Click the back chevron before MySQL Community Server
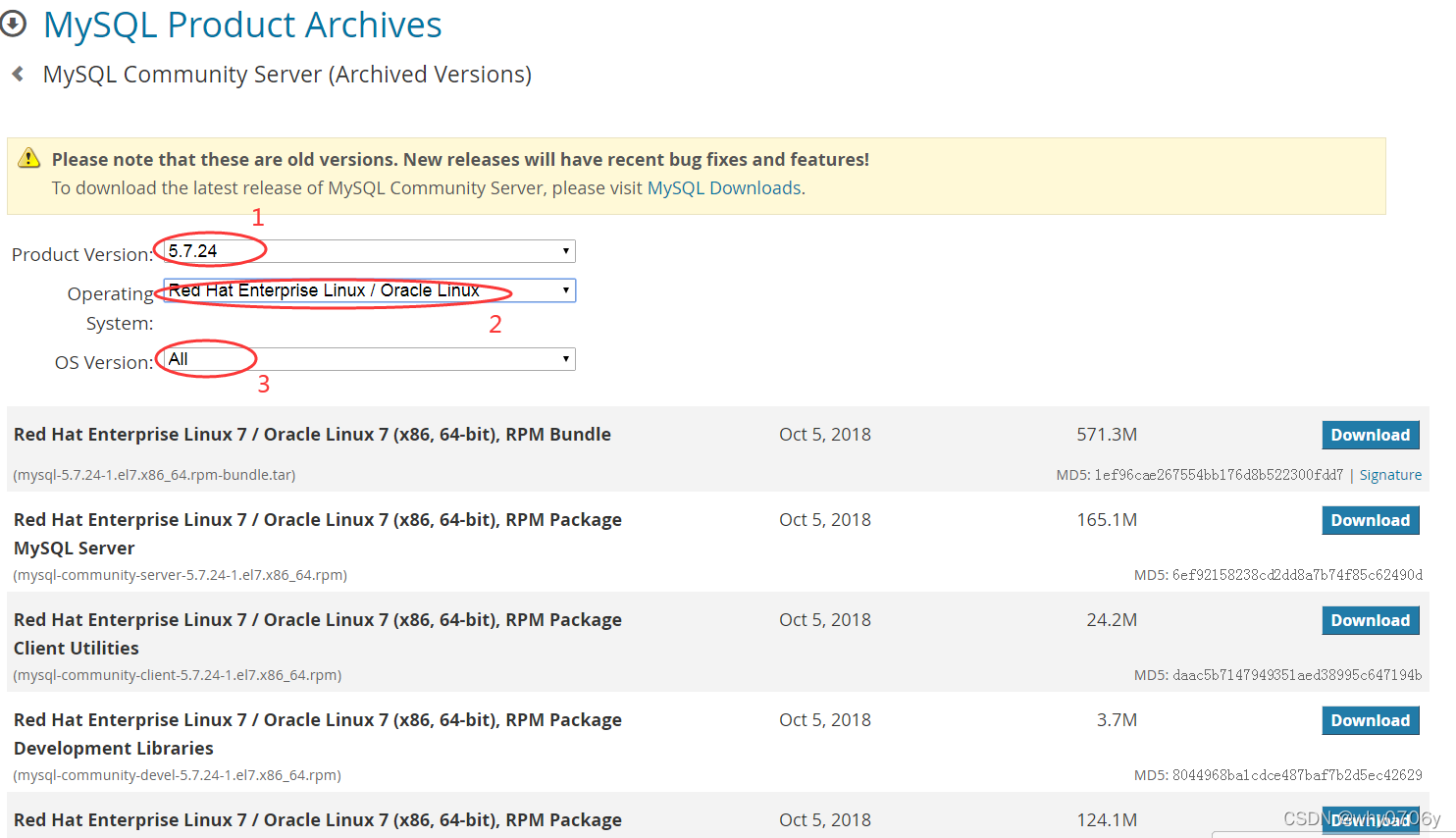 click(18, 74)
